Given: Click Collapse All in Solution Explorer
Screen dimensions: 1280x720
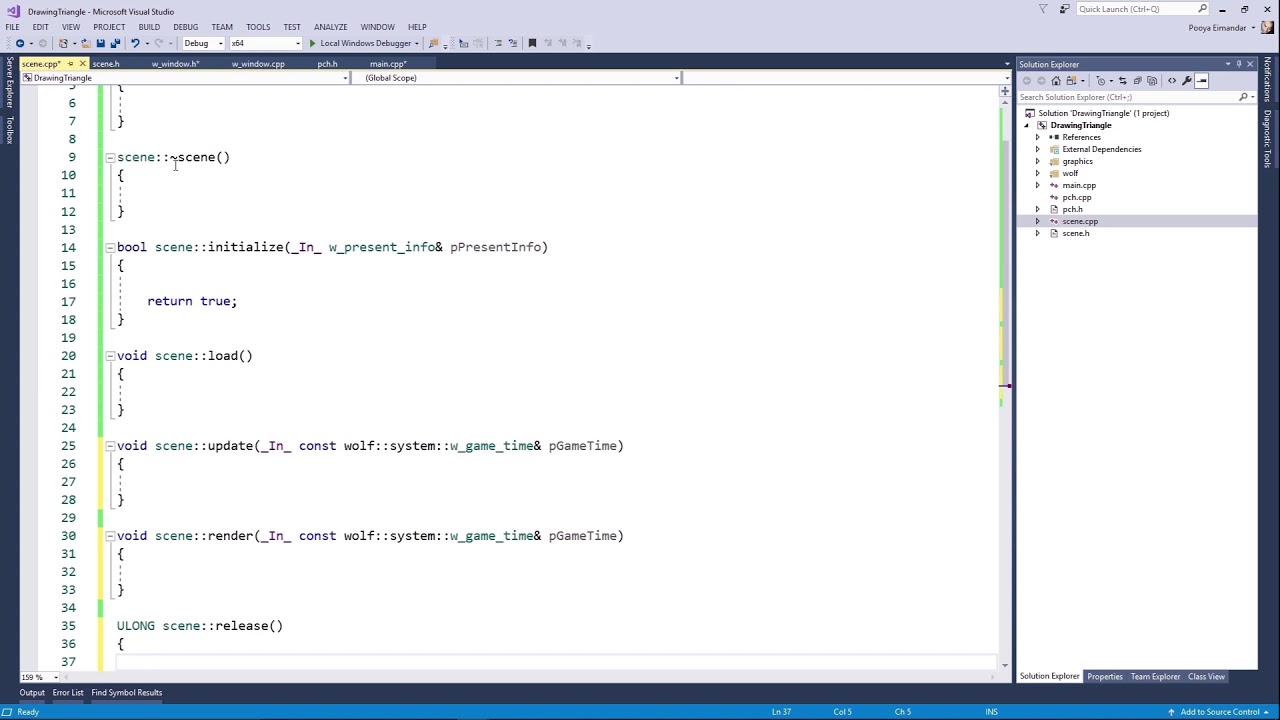Looking at the screenshot, I should (1137, 81).
